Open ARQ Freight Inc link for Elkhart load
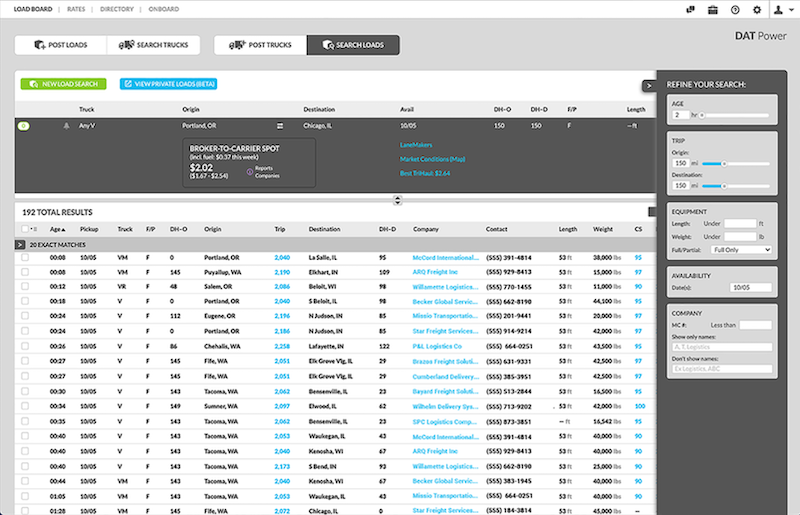The height and width of the screenshot is (515, 800). click(x=435, y=272)
